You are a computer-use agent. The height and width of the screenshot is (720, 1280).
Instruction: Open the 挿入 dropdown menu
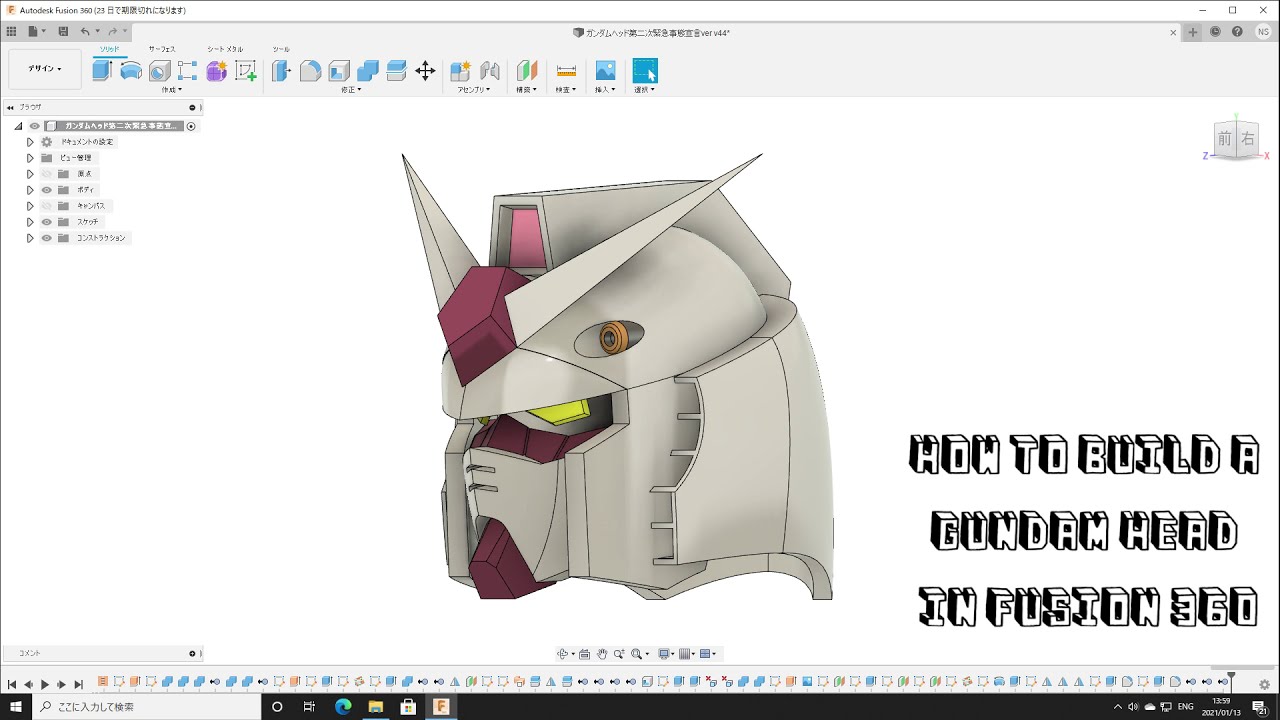tap(605, 90)
